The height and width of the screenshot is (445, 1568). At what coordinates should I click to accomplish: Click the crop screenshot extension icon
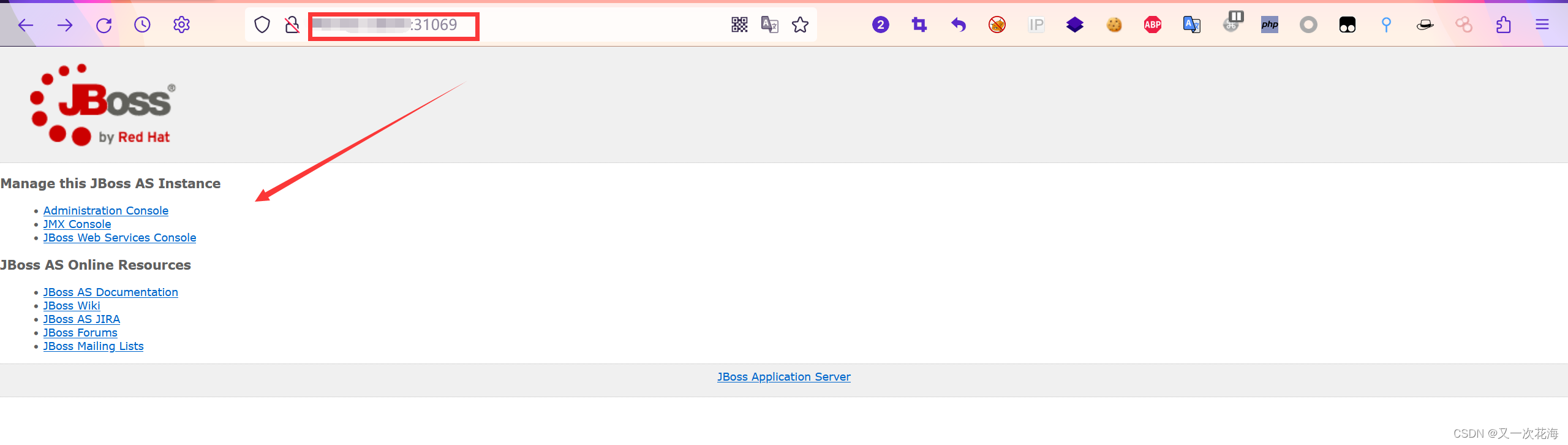(919, 25)
